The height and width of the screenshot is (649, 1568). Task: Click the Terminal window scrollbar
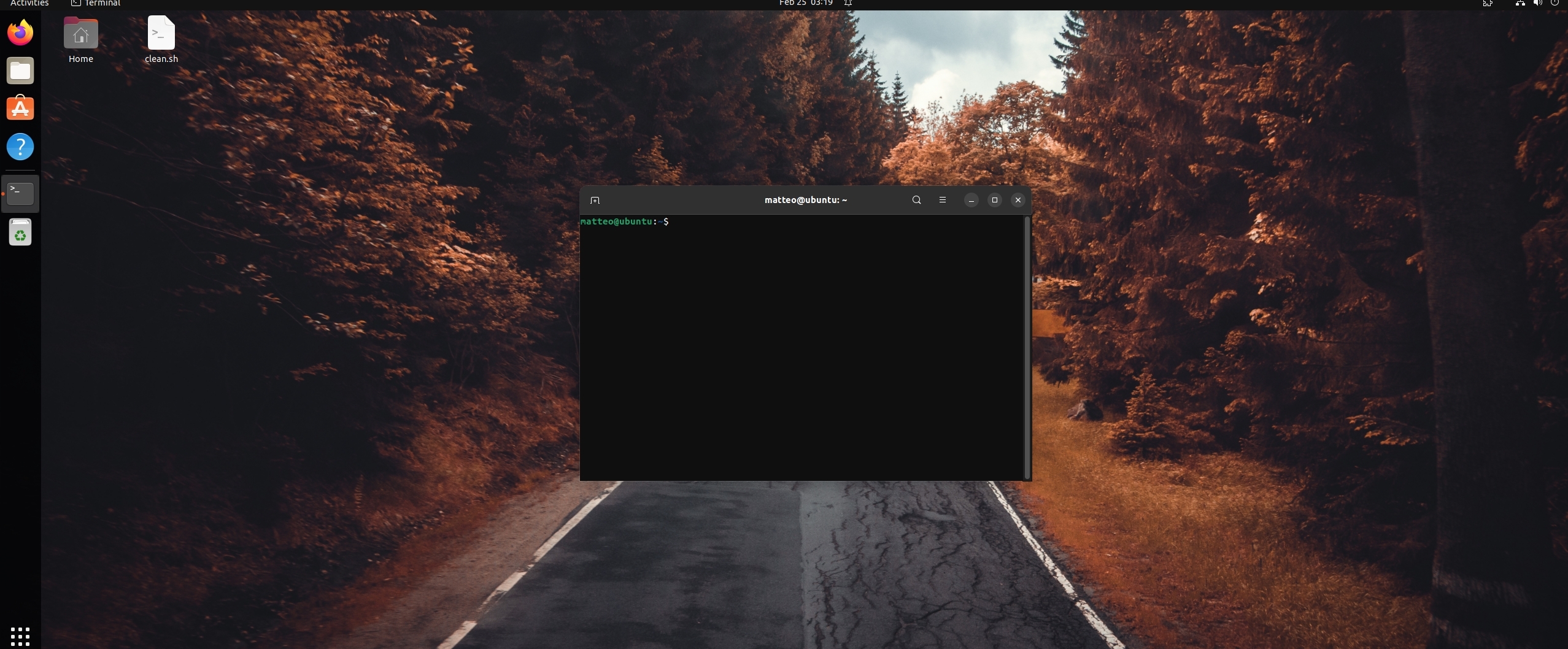[1027, 344]
